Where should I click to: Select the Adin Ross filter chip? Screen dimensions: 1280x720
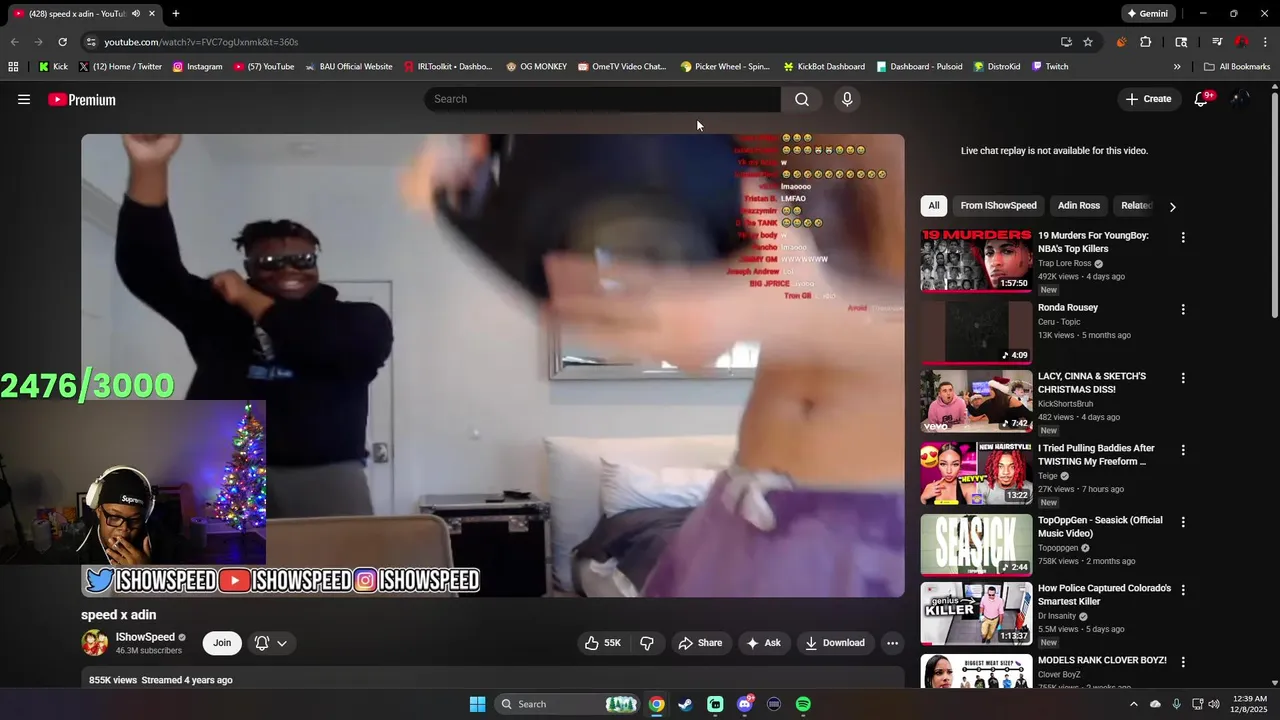pos(1079,206)
